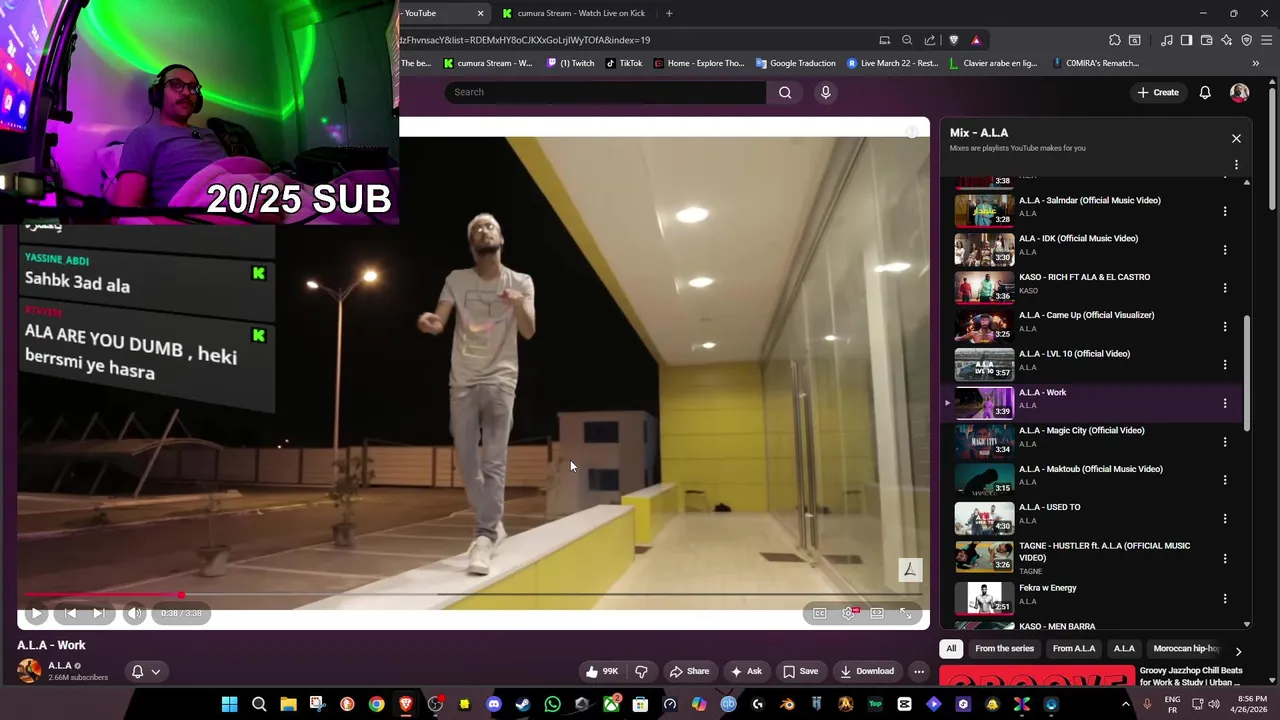Click the Ask button below the video

pos(746,671)
